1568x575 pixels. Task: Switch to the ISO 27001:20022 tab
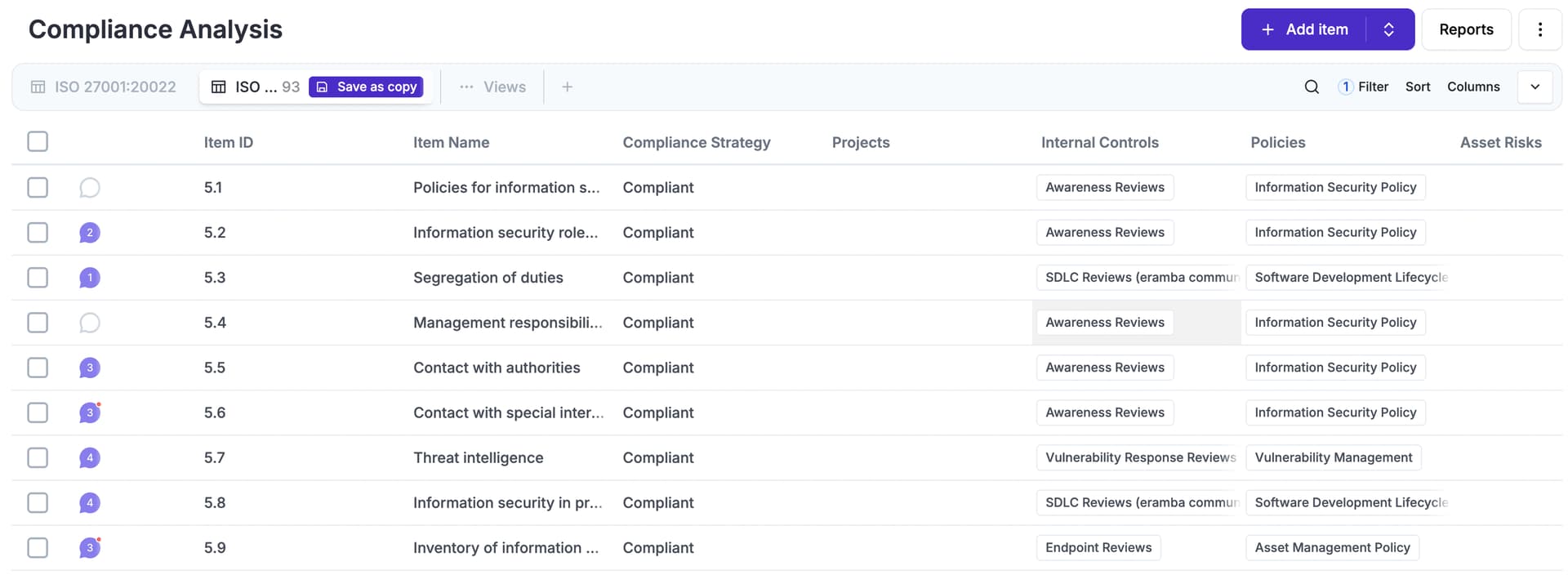tap(104, 87)
